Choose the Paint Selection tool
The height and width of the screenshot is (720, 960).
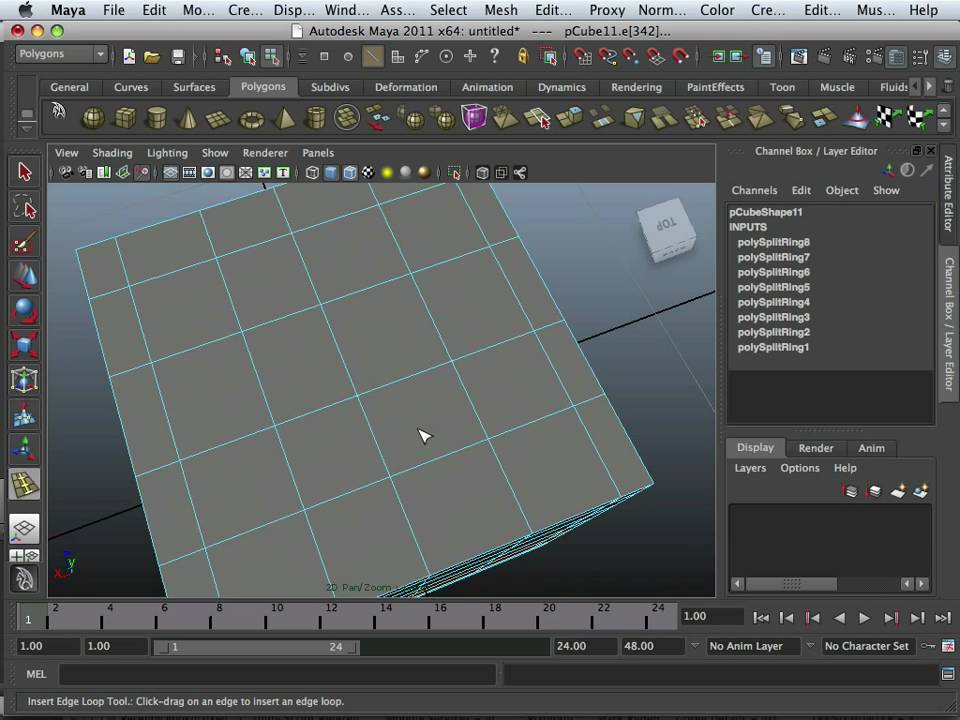24,242
